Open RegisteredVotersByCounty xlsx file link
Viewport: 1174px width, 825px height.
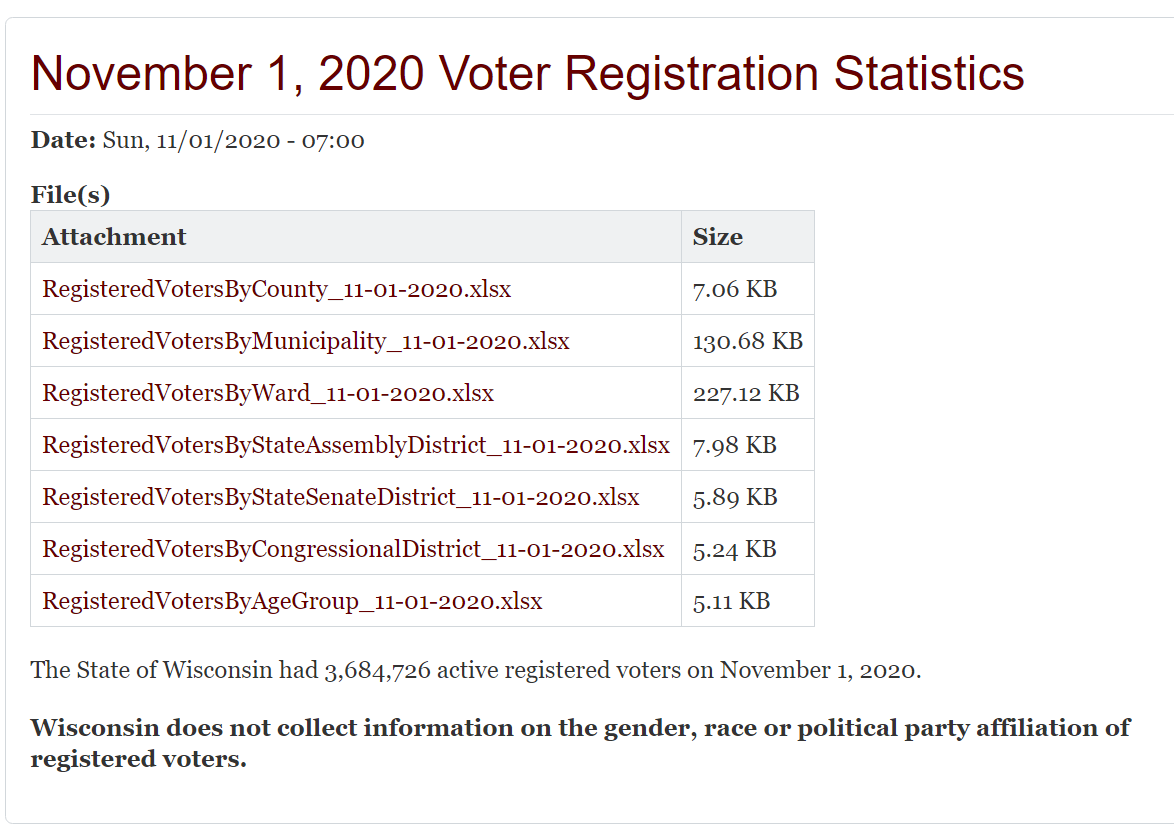tap(276, 290)
